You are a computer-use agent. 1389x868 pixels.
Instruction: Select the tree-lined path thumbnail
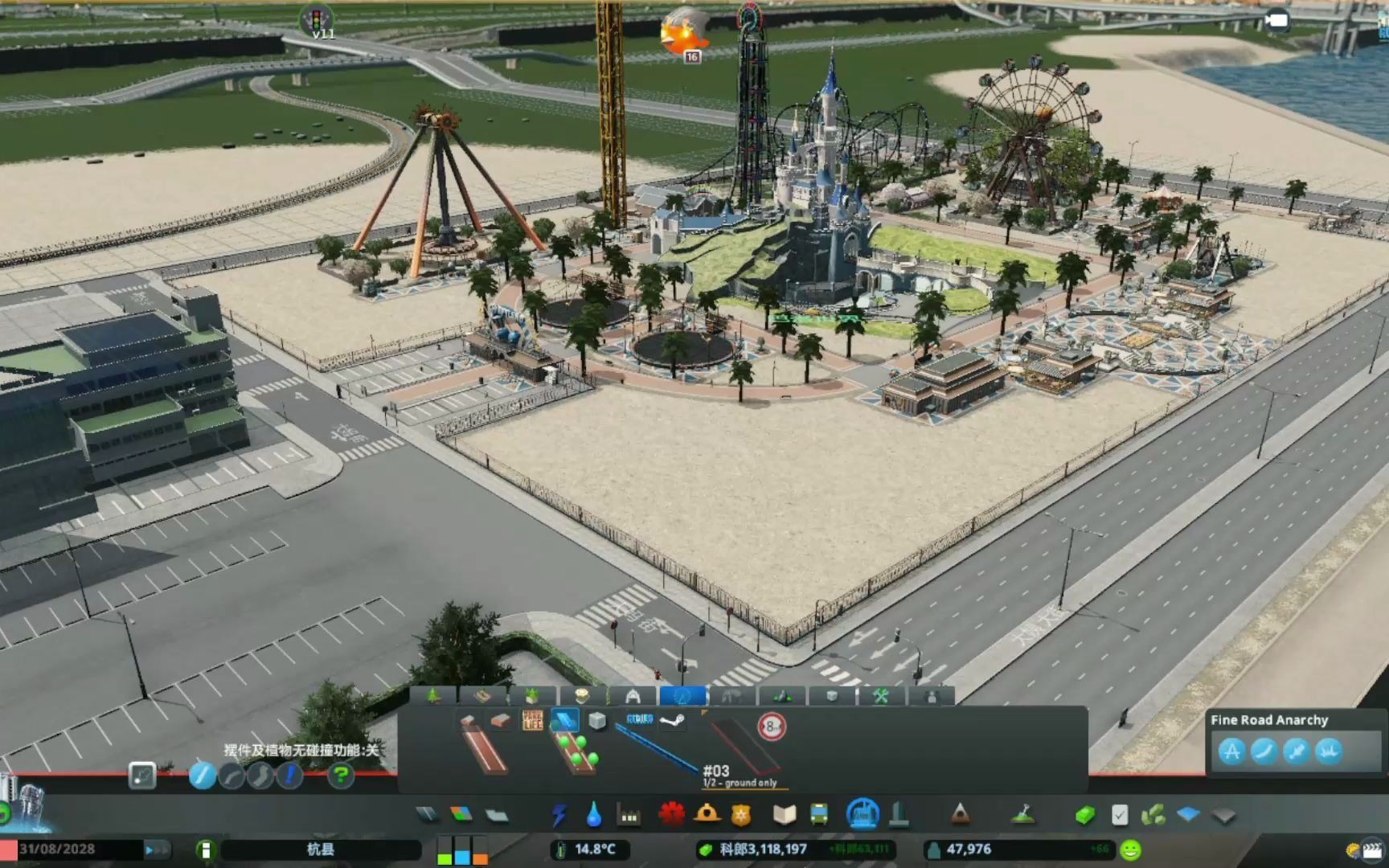tap(575, 752)
